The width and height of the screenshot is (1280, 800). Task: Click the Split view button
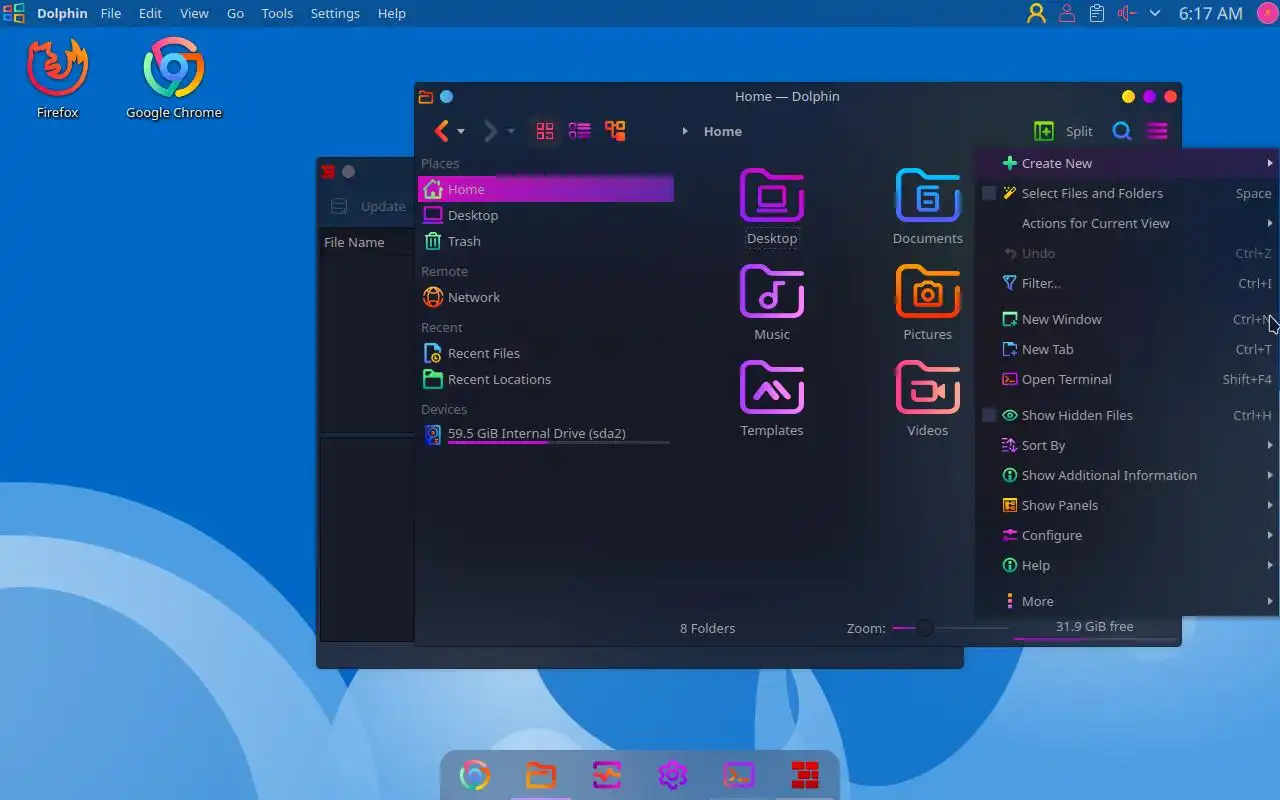pos(1063,131)
